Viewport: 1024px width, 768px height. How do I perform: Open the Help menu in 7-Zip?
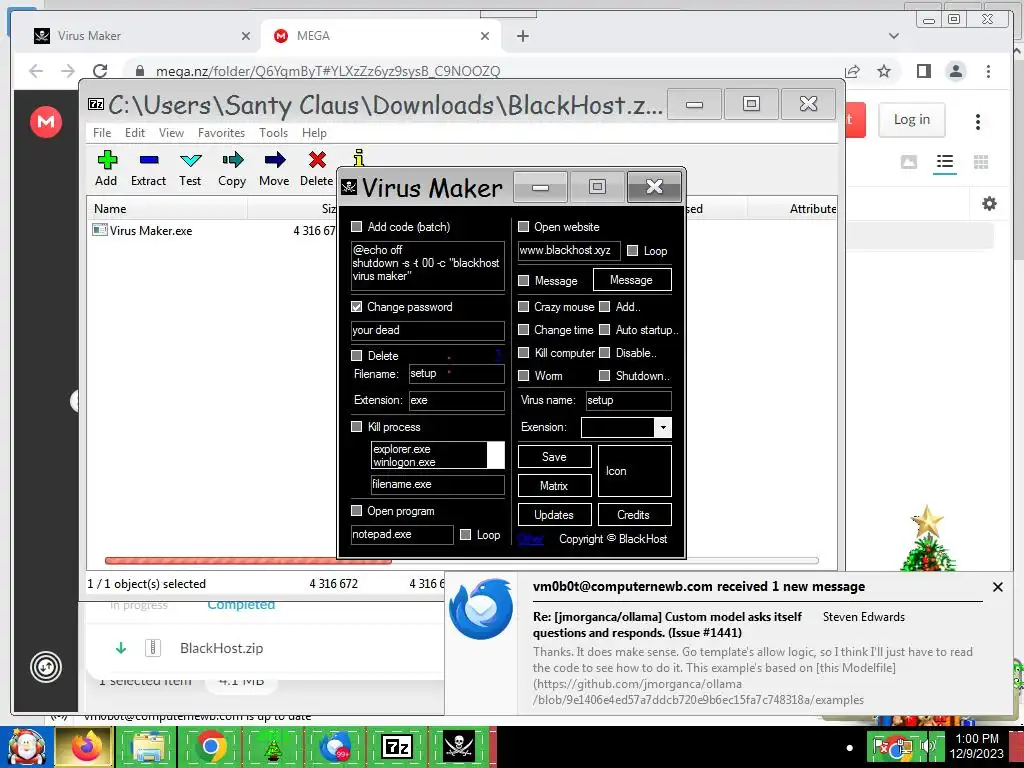coord(314,133)
